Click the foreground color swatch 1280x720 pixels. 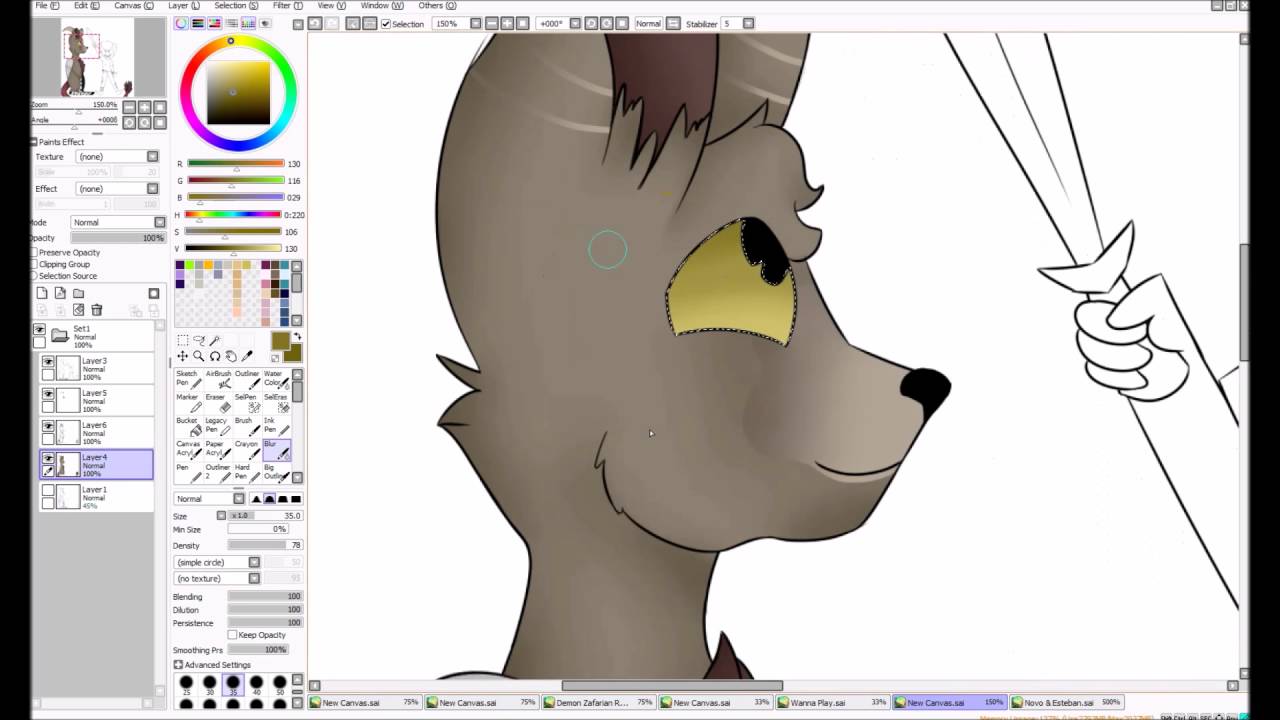click(279, 342)
